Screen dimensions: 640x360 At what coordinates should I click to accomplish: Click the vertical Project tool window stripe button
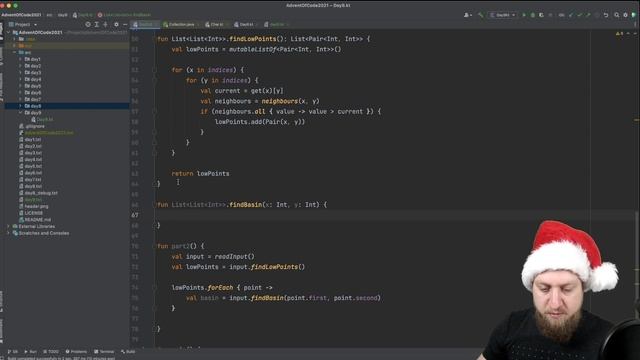pos(2,31)
